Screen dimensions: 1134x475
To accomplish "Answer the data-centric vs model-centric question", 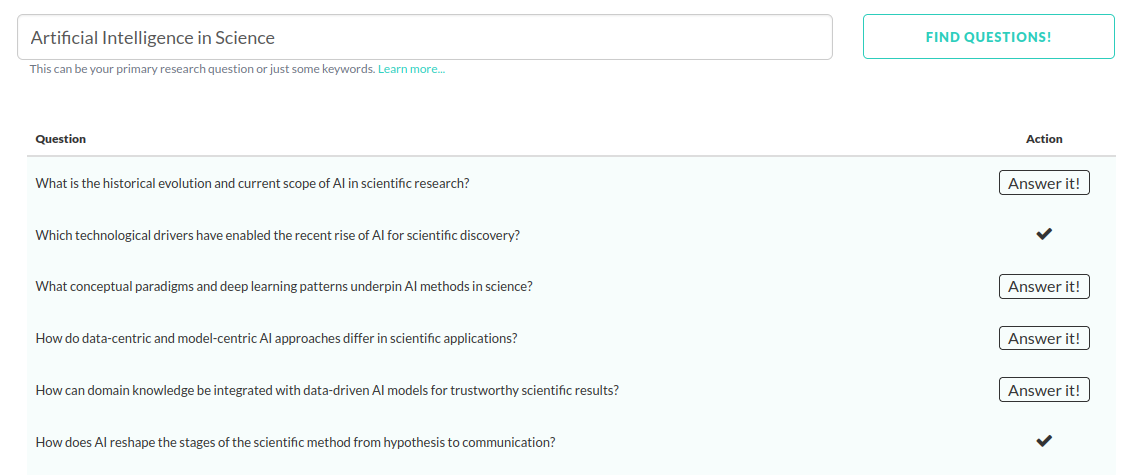I will [1044, 338].
